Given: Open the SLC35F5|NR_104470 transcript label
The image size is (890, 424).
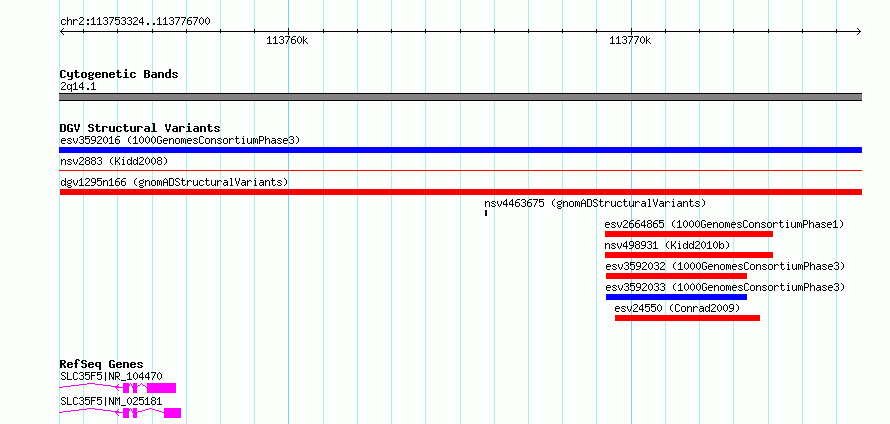Looking at the screenshot, I should pos(111,376).
